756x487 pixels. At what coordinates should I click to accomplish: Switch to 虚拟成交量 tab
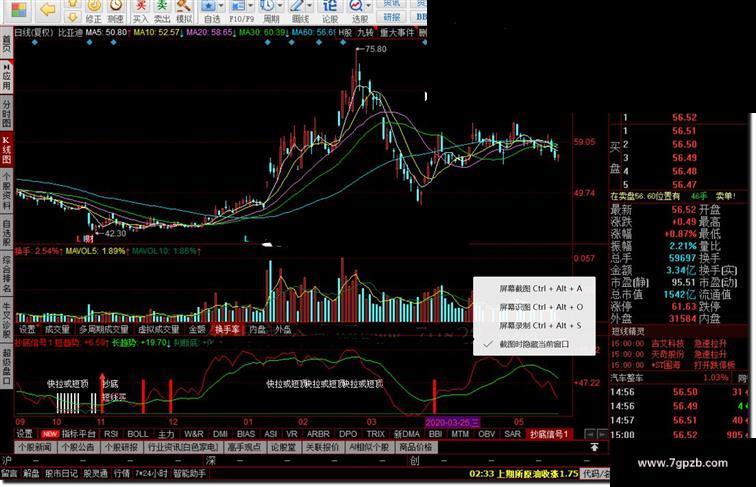[x=159, y=329]
